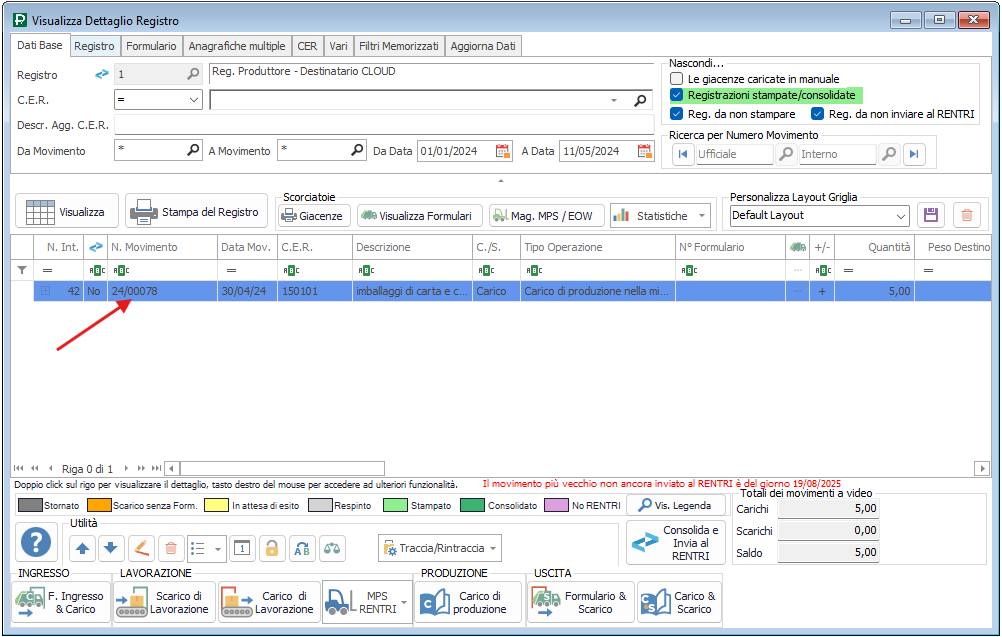Click the Descr. Agg. C.E.R. text field
Screen dimensions: 1002x637
(384, 125)
